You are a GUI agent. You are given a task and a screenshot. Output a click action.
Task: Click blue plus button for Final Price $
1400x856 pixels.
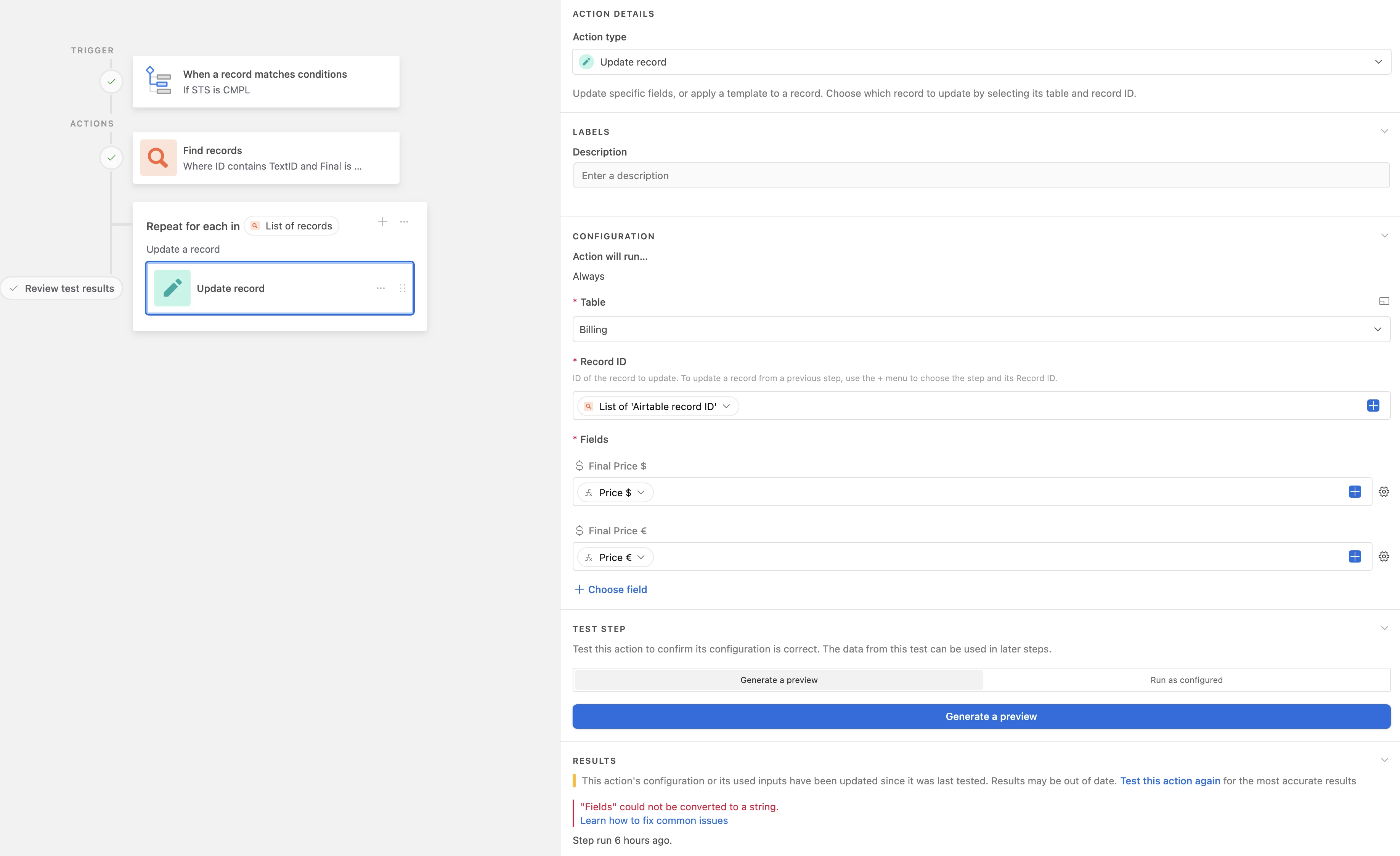pos(1355,492)
